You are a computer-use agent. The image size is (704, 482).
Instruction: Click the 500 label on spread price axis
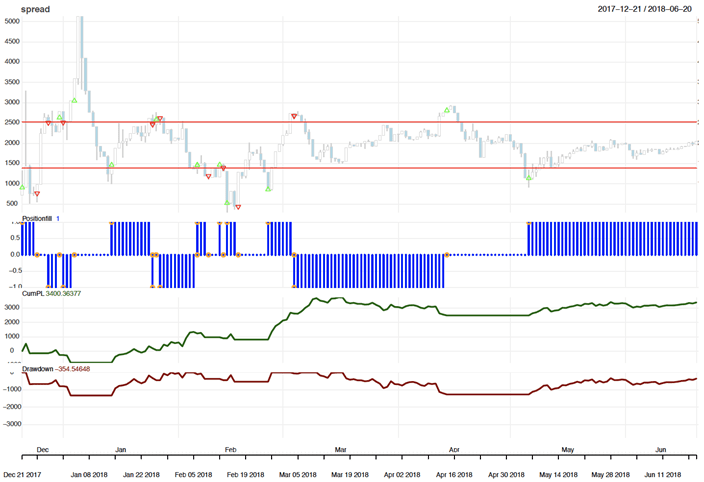point(13,203)
